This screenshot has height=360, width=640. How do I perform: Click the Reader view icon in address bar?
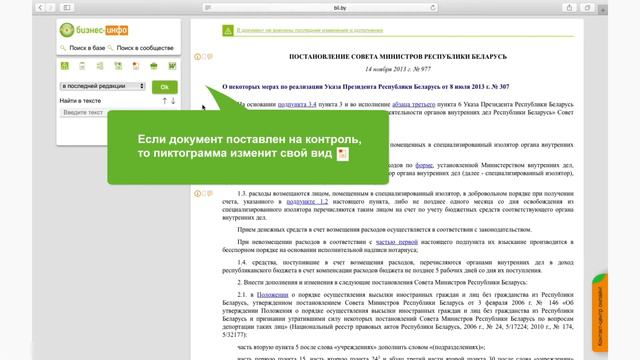click(208, 7)
